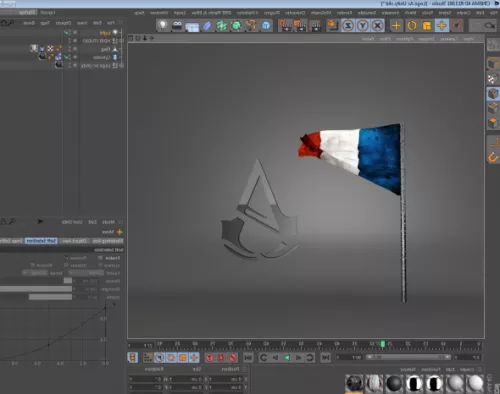Viewport: 500px width, 394px height.
Task: Click the live selection tool icon
Action: point(456,26)
